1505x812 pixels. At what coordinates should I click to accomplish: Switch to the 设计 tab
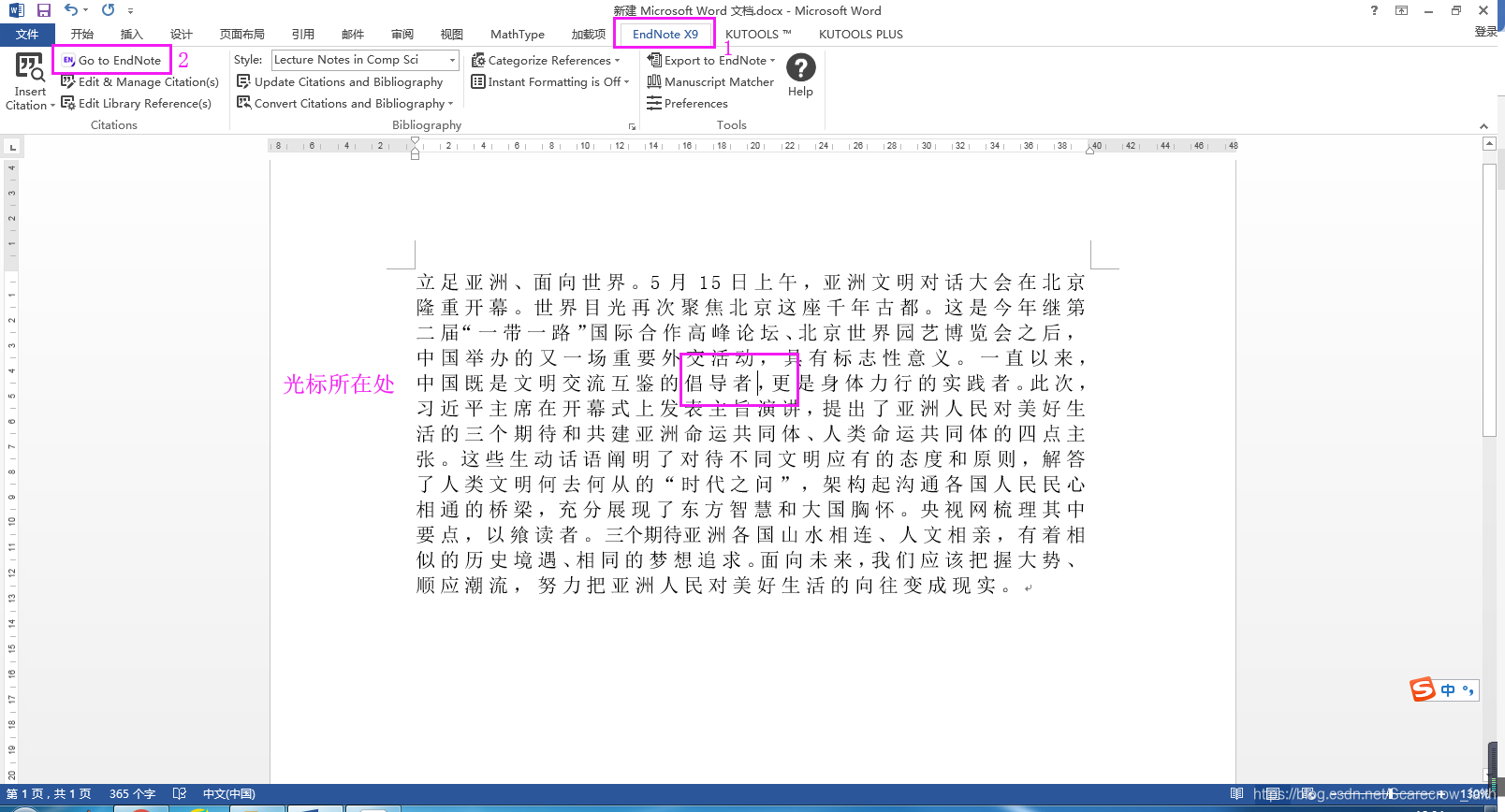pyautogui.click(x=182, y=35)
